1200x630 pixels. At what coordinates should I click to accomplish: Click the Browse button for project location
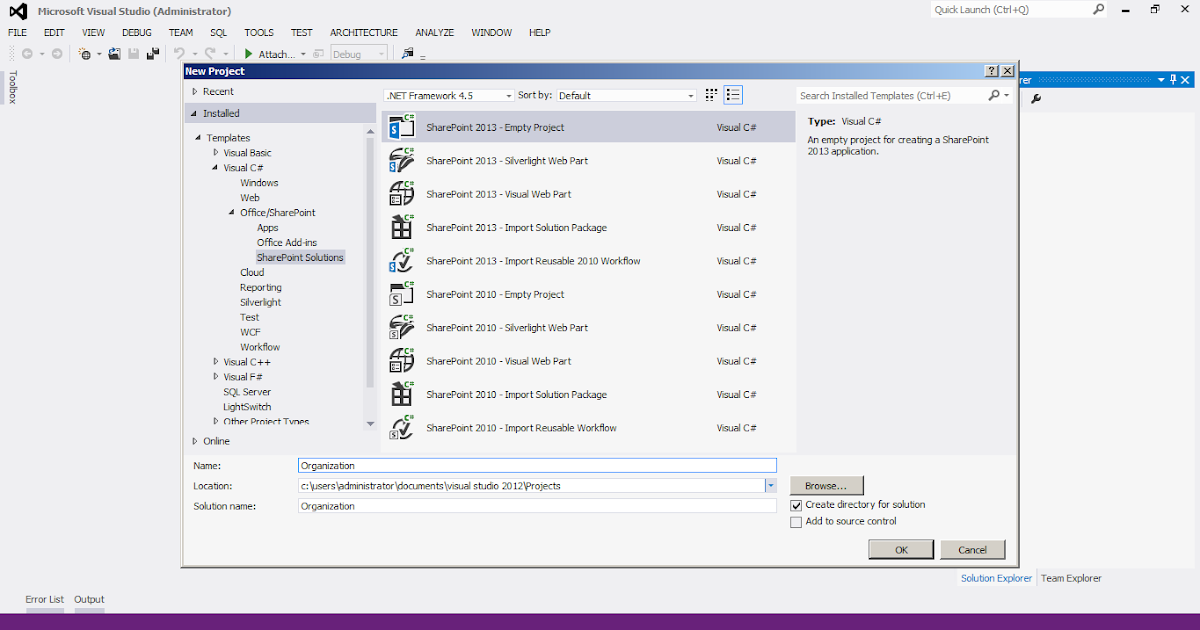click(826, 485)
